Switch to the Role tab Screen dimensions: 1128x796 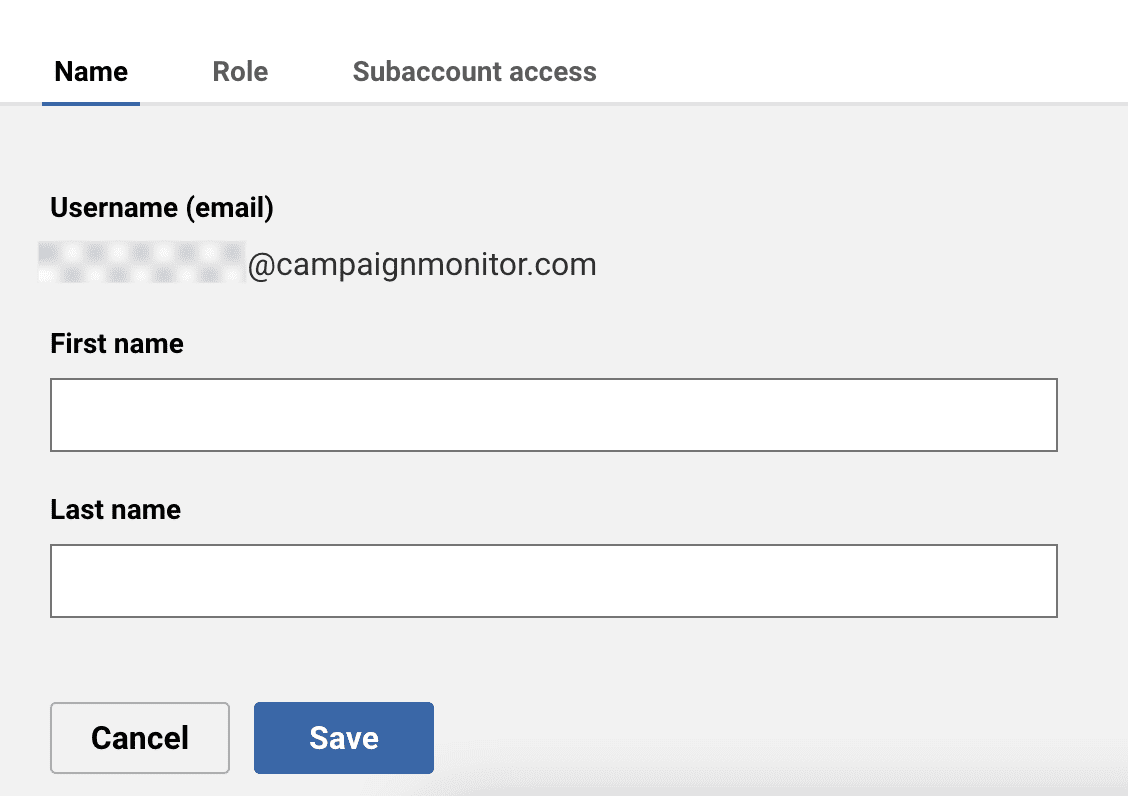point(240,72)
